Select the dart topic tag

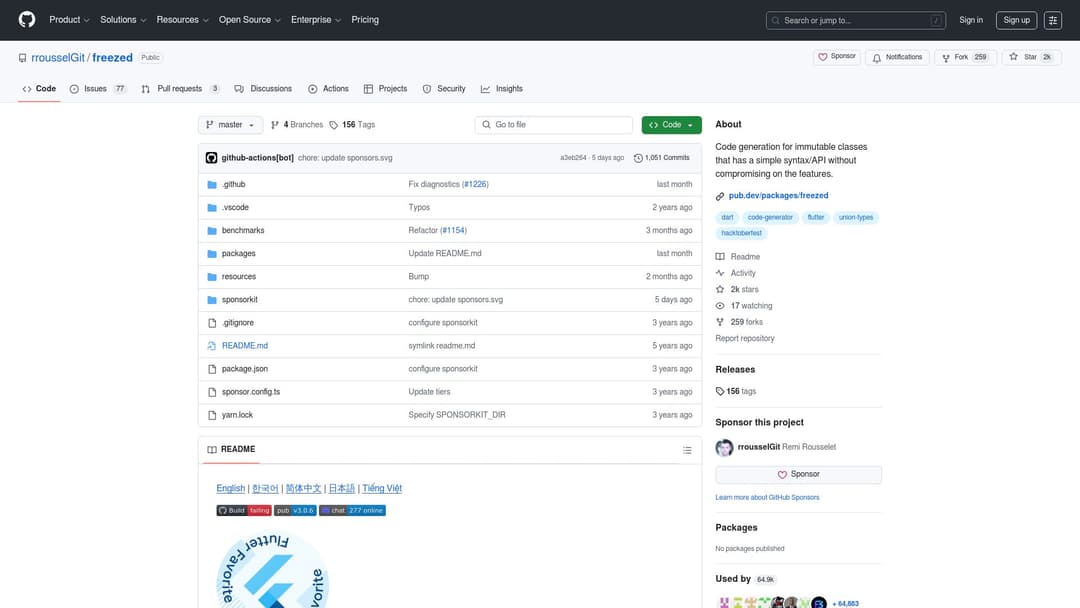coord(727,218)
